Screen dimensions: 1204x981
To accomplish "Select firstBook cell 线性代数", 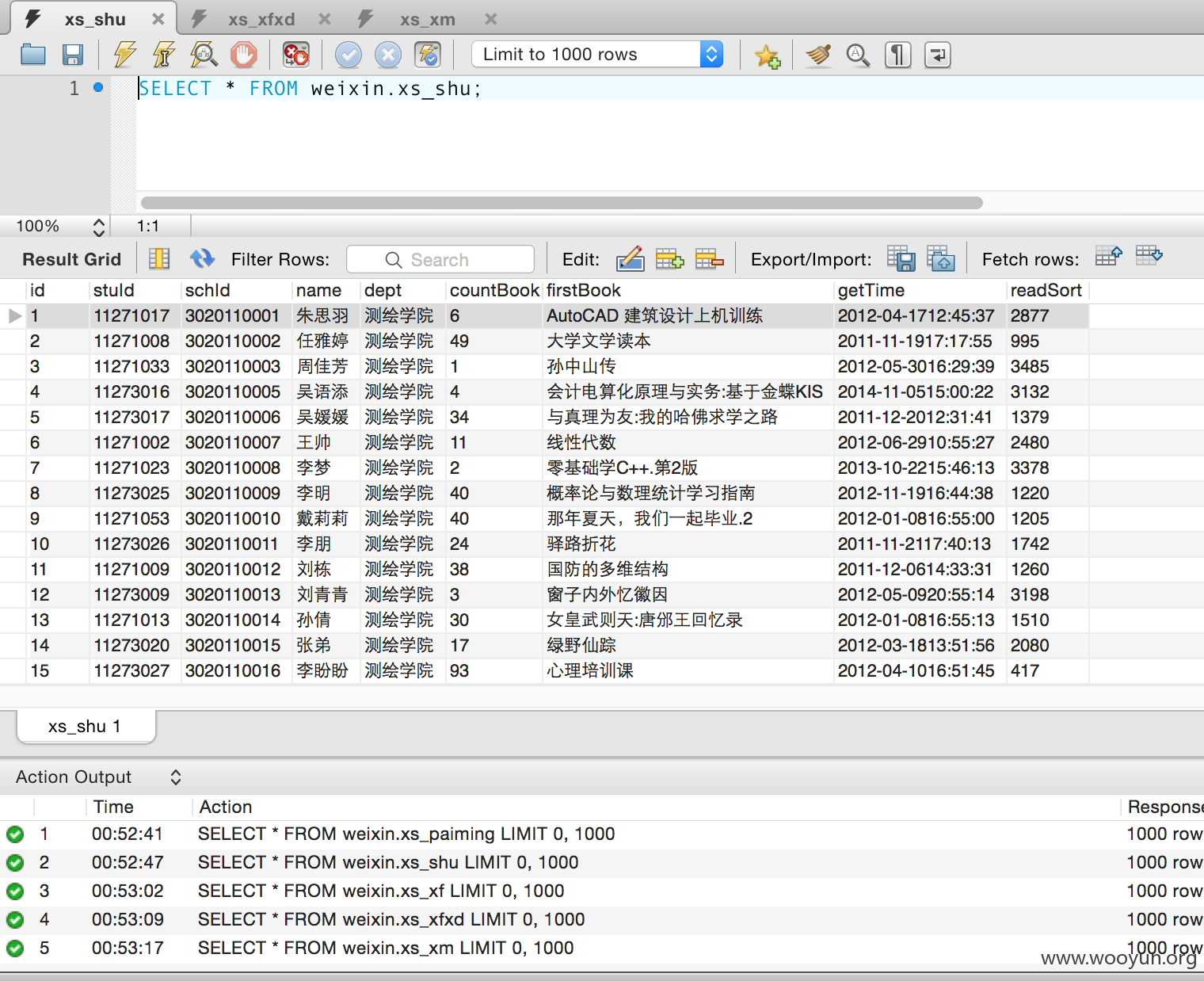I will coord(688,443).
